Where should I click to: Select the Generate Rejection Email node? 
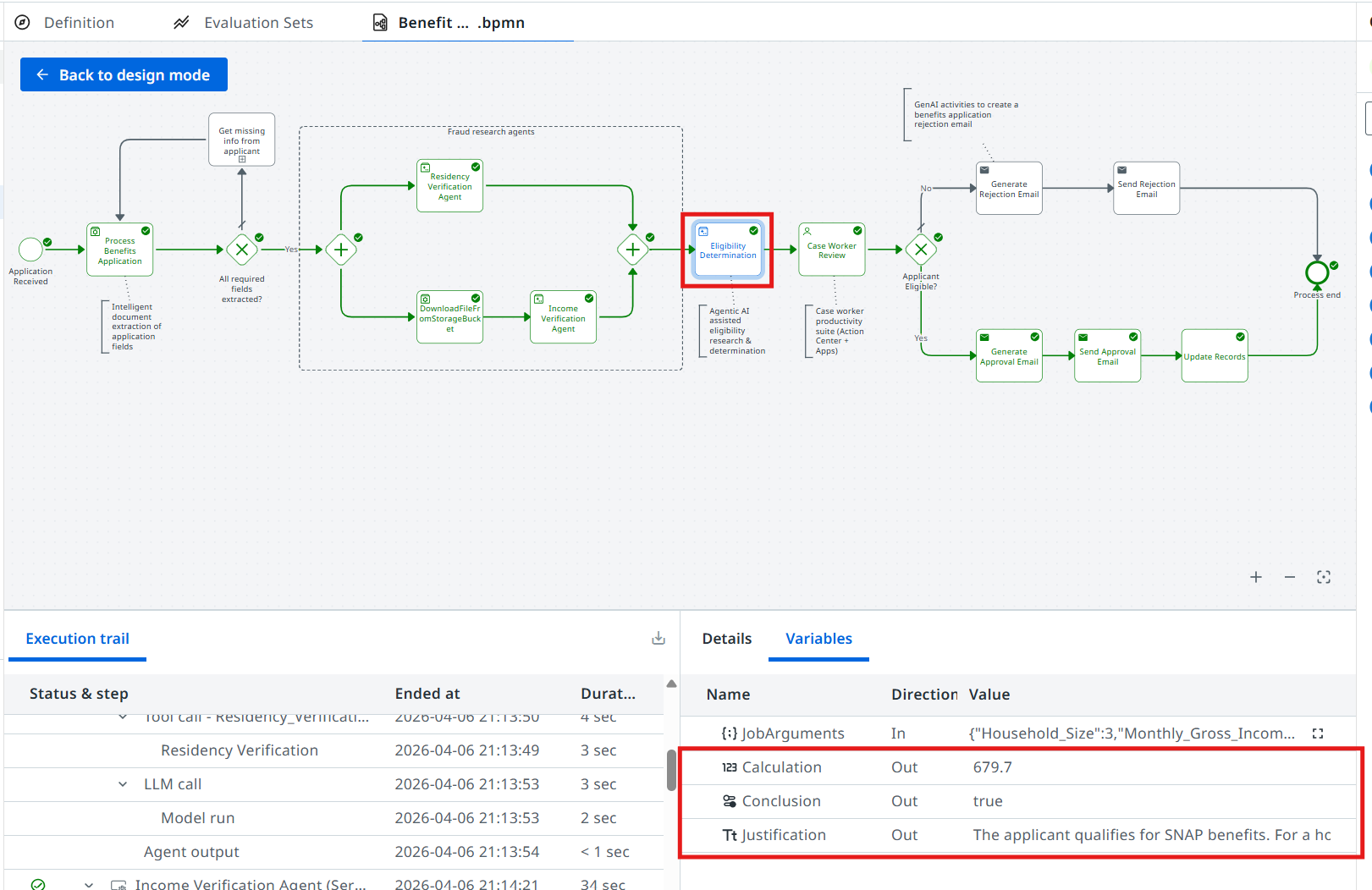(1009, 188)
